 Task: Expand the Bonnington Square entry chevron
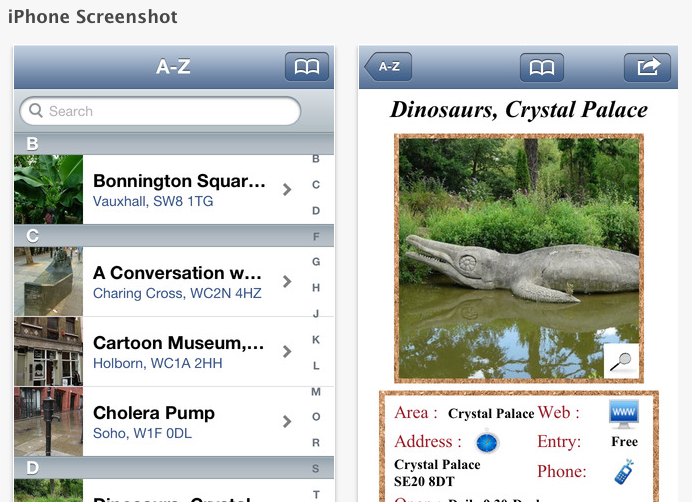click(287, 189)
